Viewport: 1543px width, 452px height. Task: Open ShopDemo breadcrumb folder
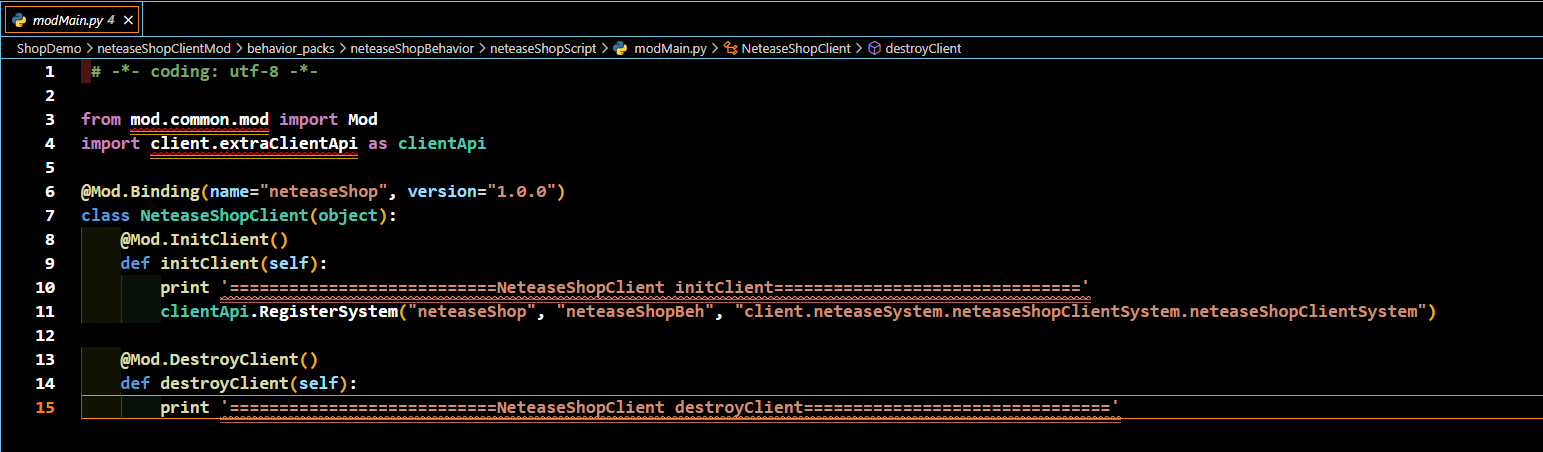tap(49, 48)
